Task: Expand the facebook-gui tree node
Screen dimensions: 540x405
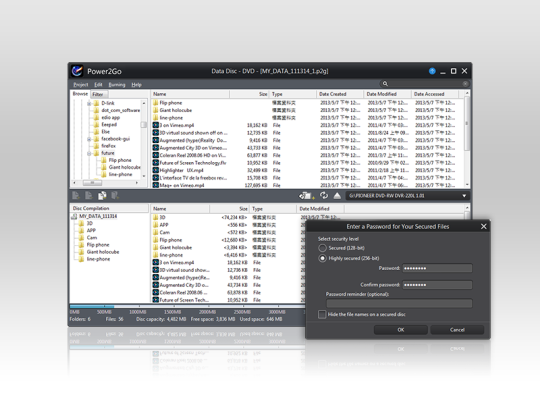Action: pyautogui.click(x=89, y=139)
